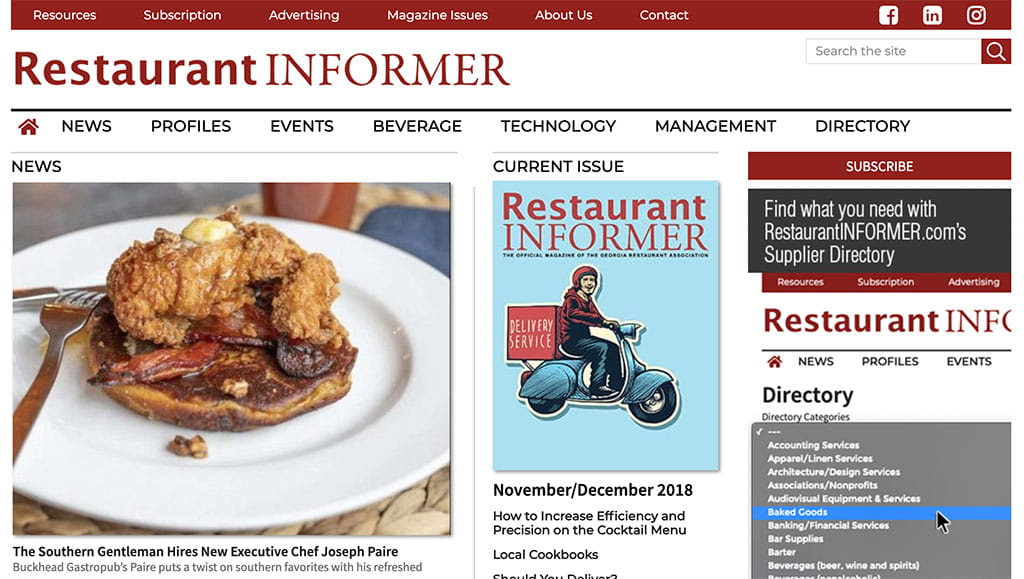This screenshot has height=579, width=1024.
Task: Open the LinkedIn page icon
Action: point(932,15)
